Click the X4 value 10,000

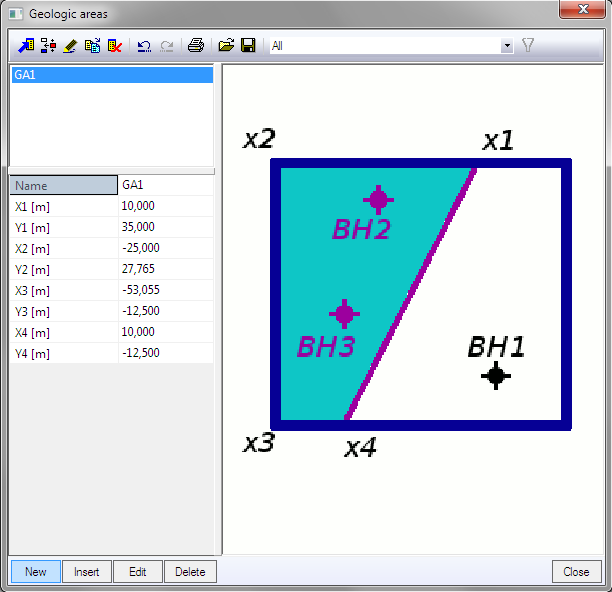165,332
